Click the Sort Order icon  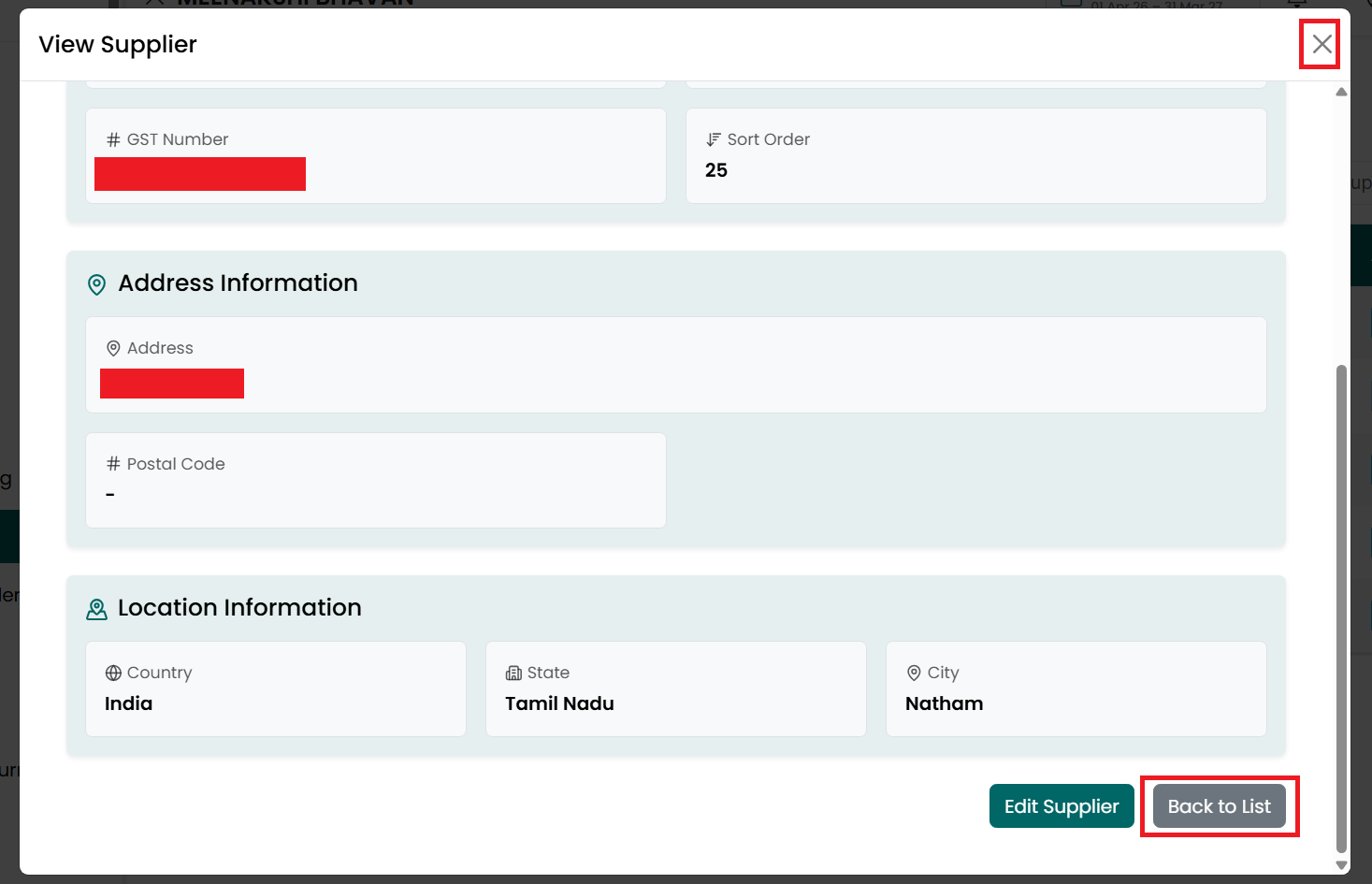coord(714,139)
